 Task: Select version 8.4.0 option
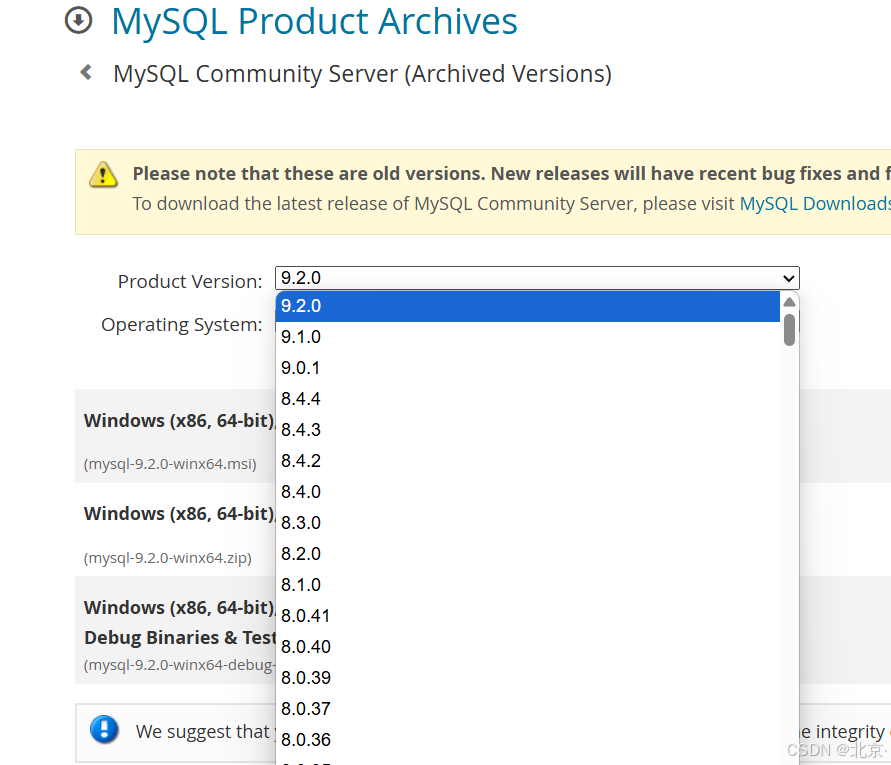pos(527,492)
